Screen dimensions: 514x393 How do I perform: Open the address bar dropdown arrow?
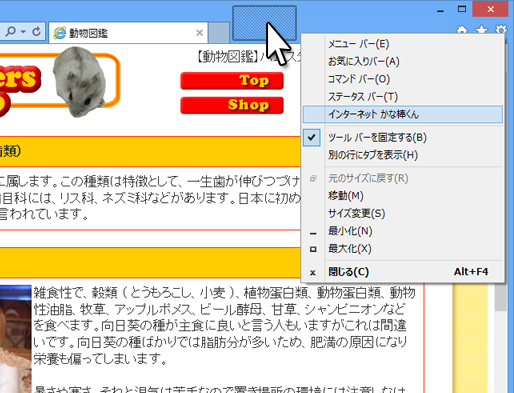click(23, 32)
